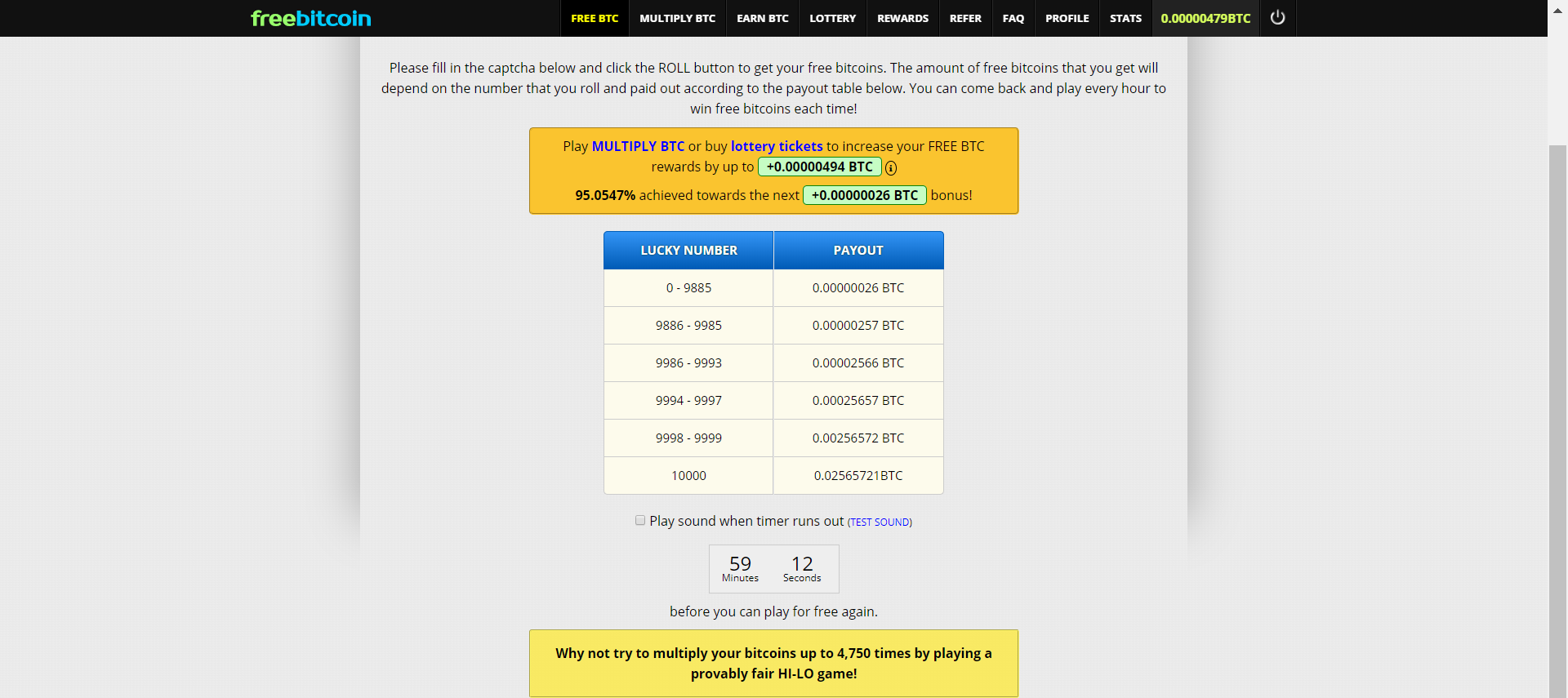This screenshot has height=698, width=1568.
Task: Select the 0.02565721BTC jackpot cell
Action: click(x=858, y=476)
